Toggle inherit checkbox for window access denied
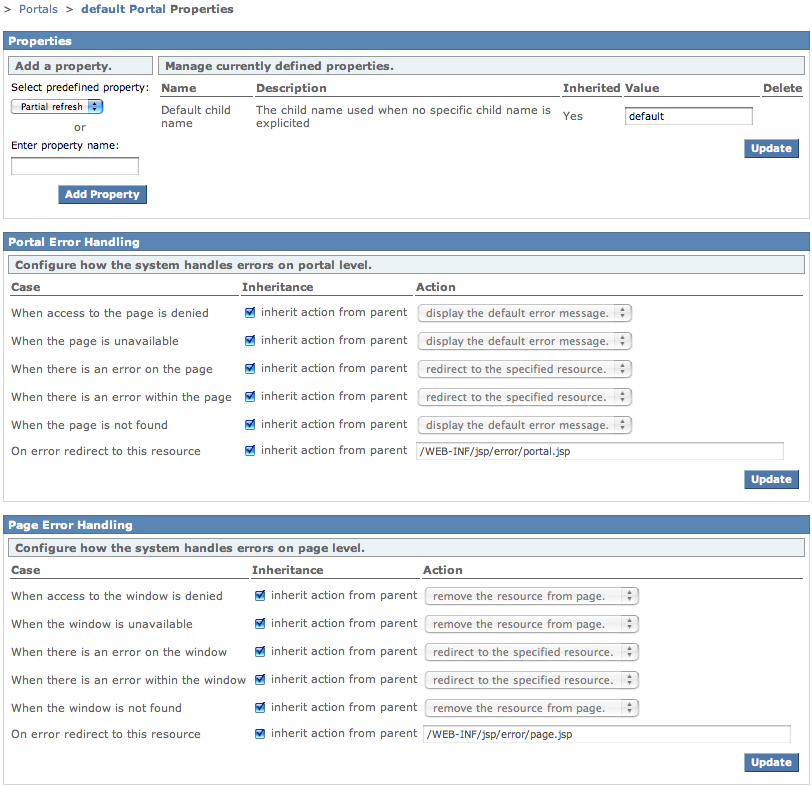The height and width of the screenshot is (786, 812). pos(260,596)
